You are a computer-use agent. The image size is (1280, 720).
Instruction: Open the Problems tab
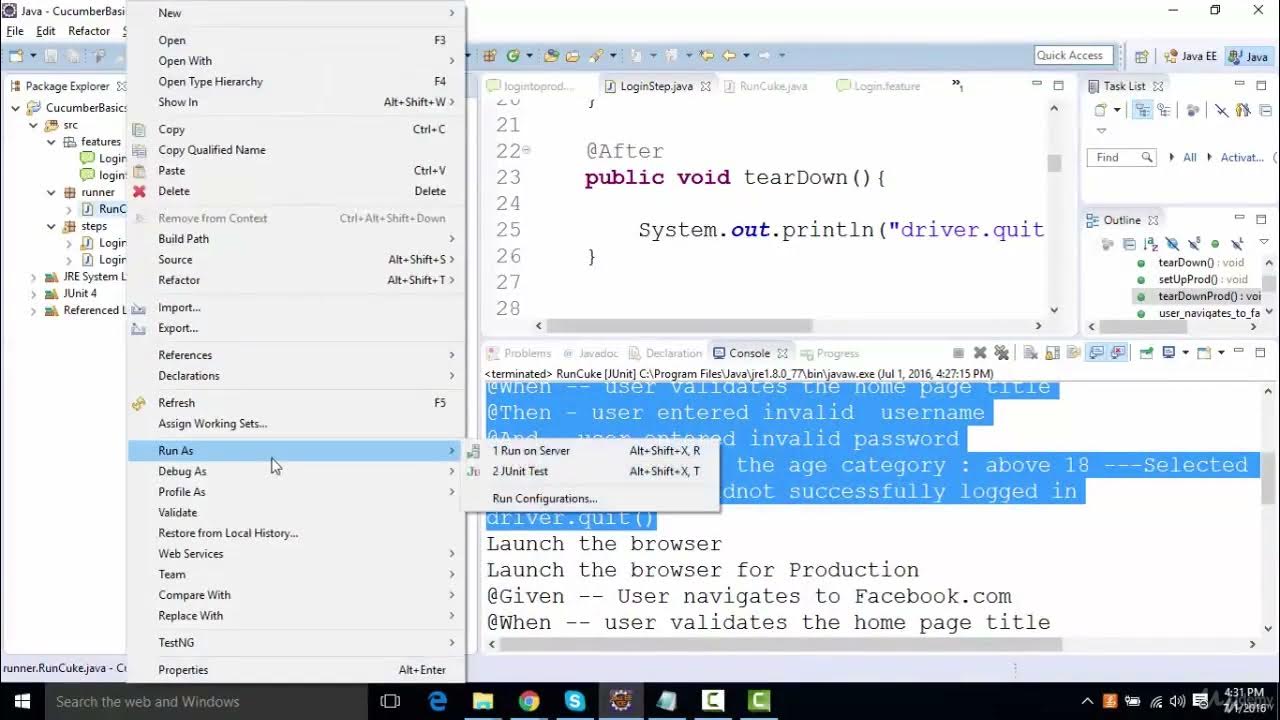(527, 353)
